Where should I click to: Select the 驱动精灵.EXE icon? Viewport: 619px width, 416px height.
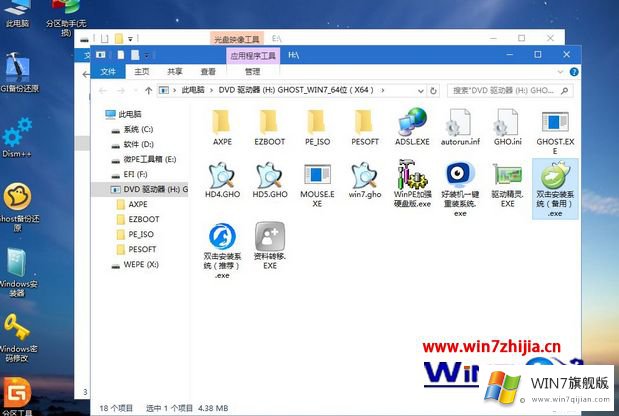(507, 175)
